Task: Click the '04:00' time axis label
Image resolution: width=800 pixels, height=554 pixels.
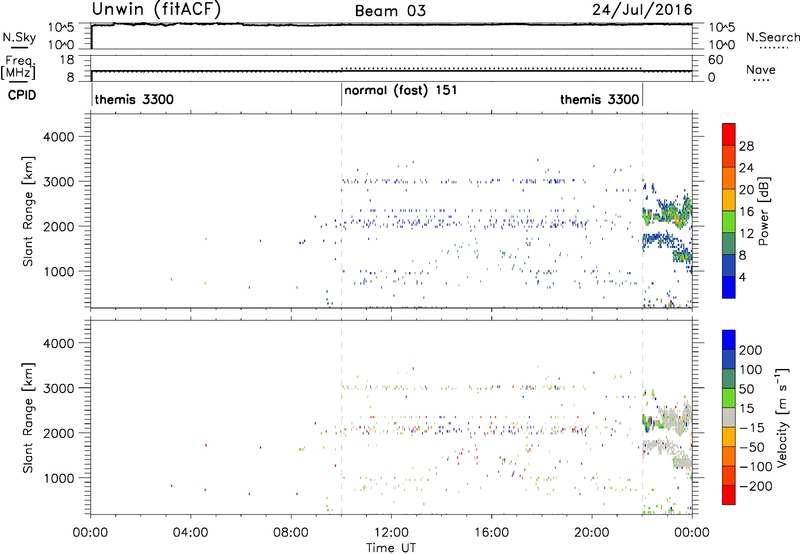Action: (x=190, y=533)
